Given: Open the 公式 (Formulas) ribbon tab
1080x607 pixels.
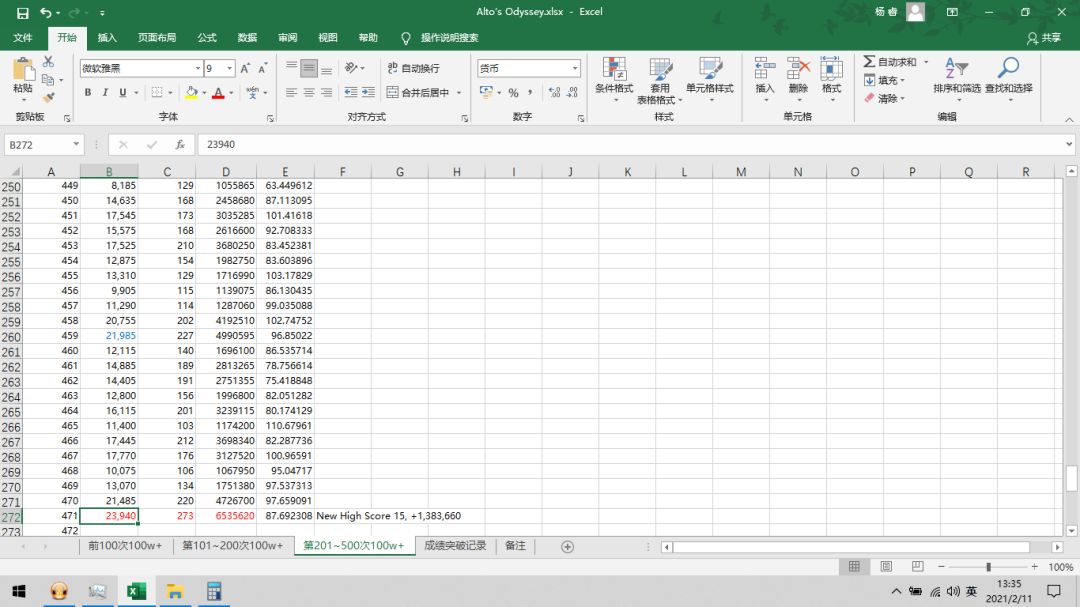Looking at the screenshot, I should coord(207,38).
